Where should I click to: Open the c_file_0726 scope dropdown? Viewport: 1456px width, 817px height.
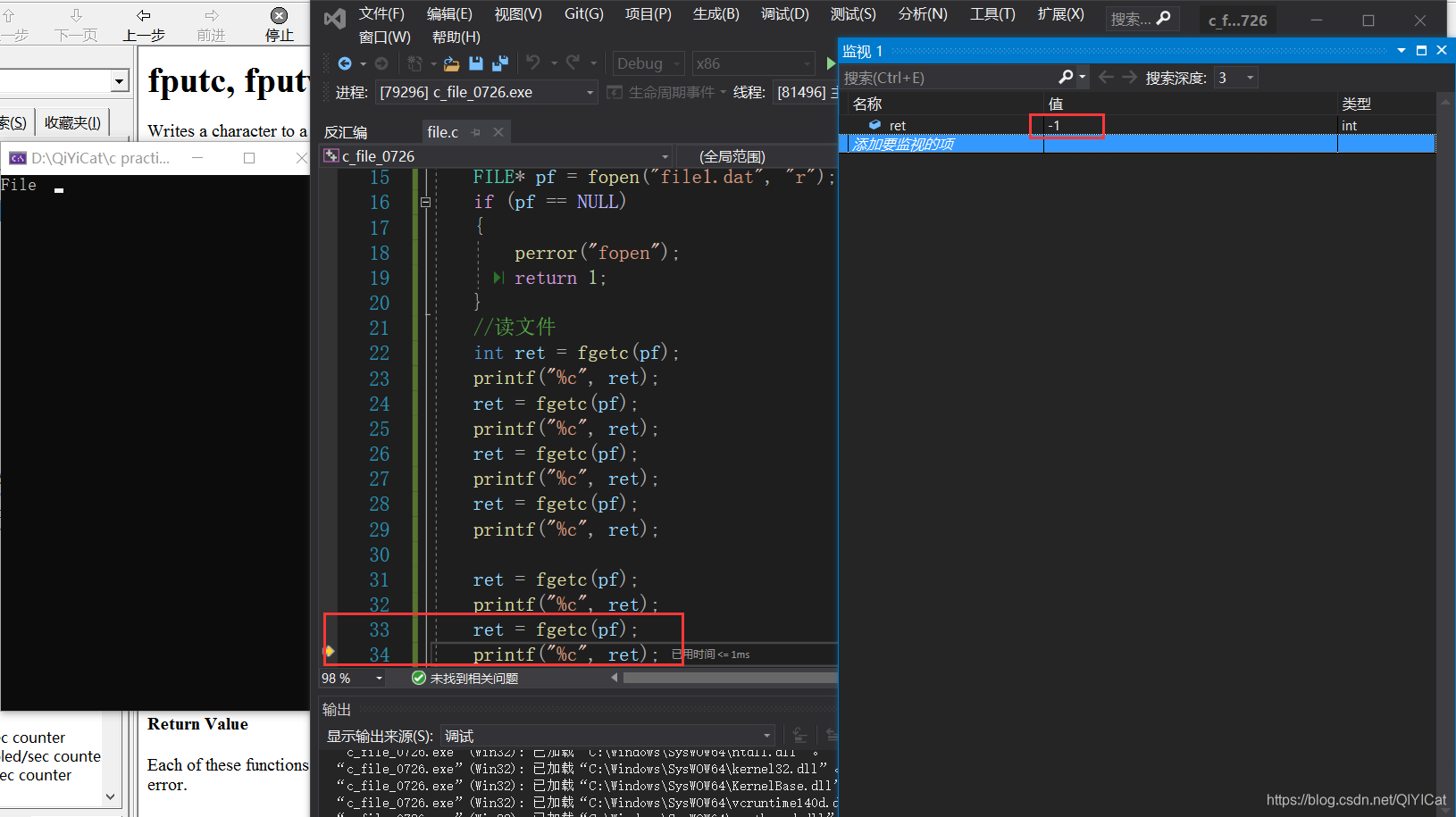(x=665, y=156)
